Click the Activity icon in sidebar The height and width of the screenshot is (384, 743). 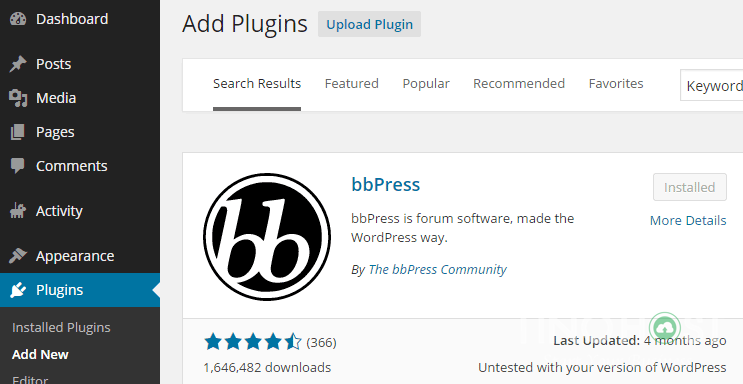[x=18, y=211]
